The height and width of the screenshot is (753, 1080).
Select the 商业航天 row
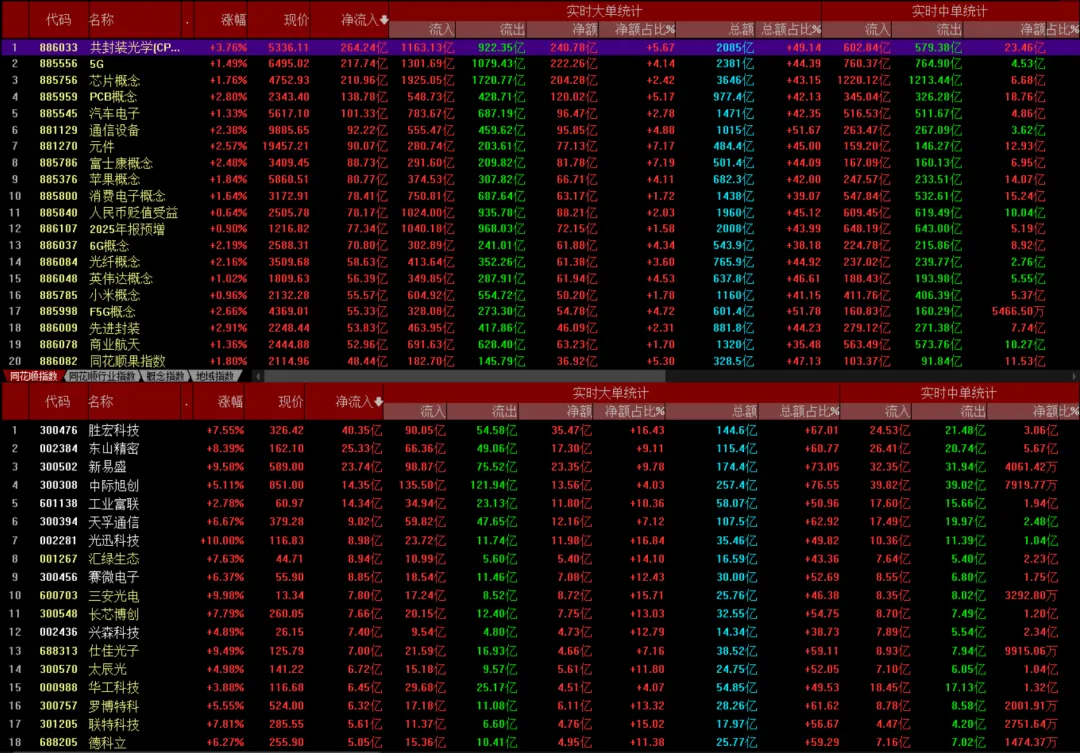pyautogui.click(x=540, y=344)
